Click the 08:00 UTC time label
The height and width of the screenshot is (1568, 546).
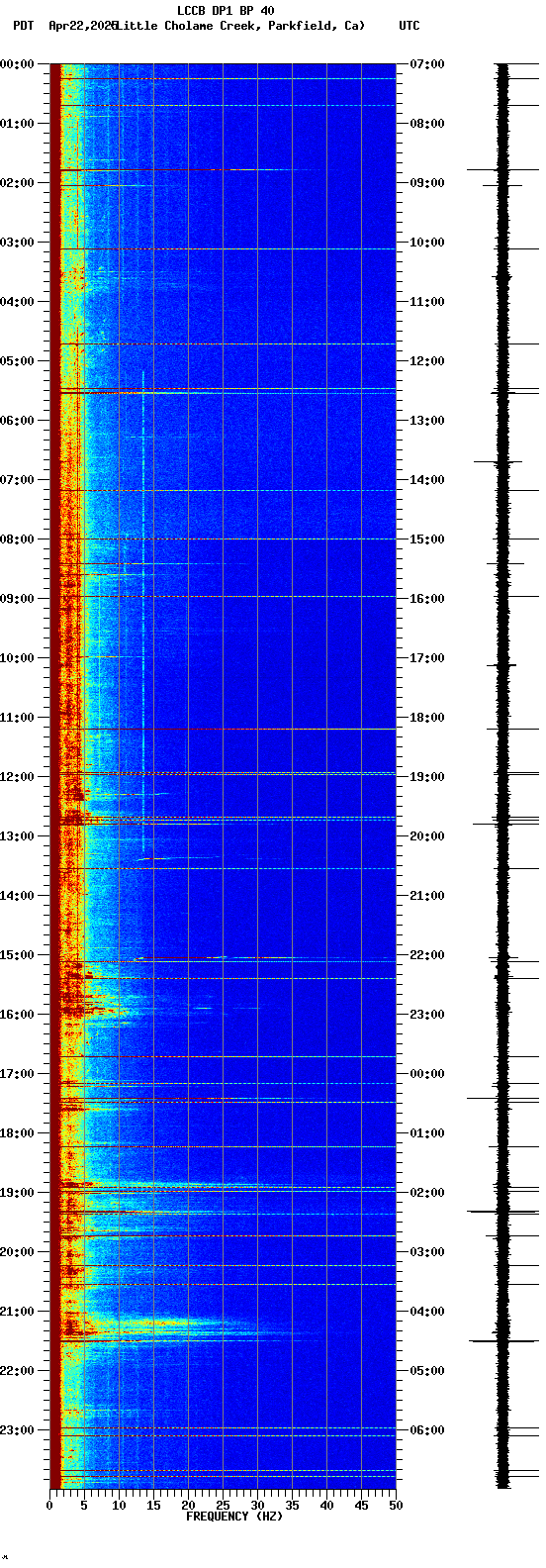pyautogui.click(x=427, y=124)
